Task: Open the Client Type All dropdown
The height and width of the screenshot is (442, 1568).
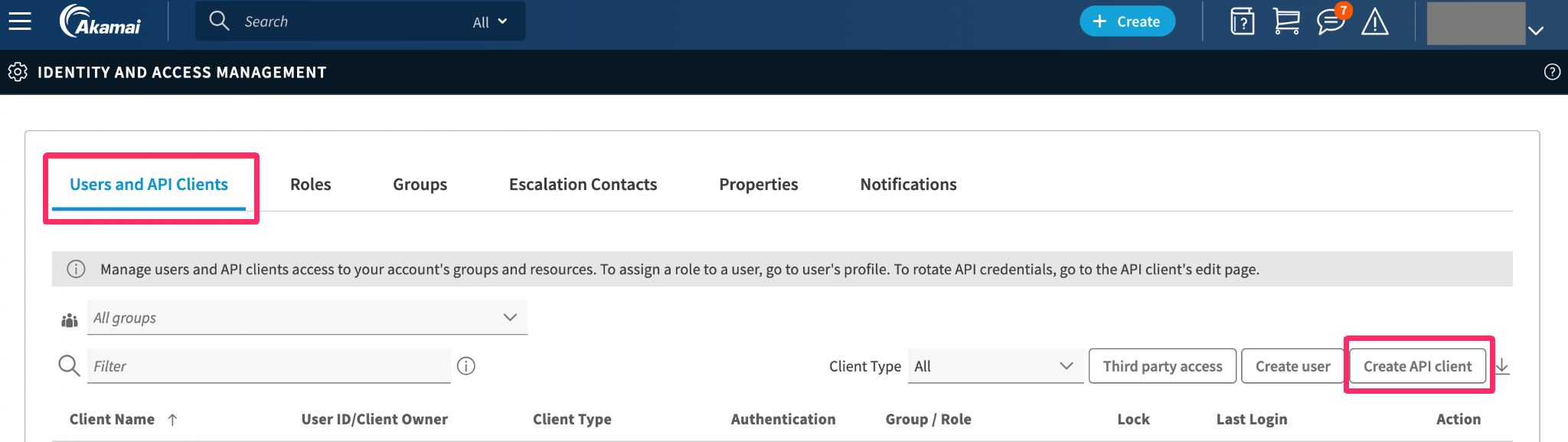Action: click(x=995, y=366)
